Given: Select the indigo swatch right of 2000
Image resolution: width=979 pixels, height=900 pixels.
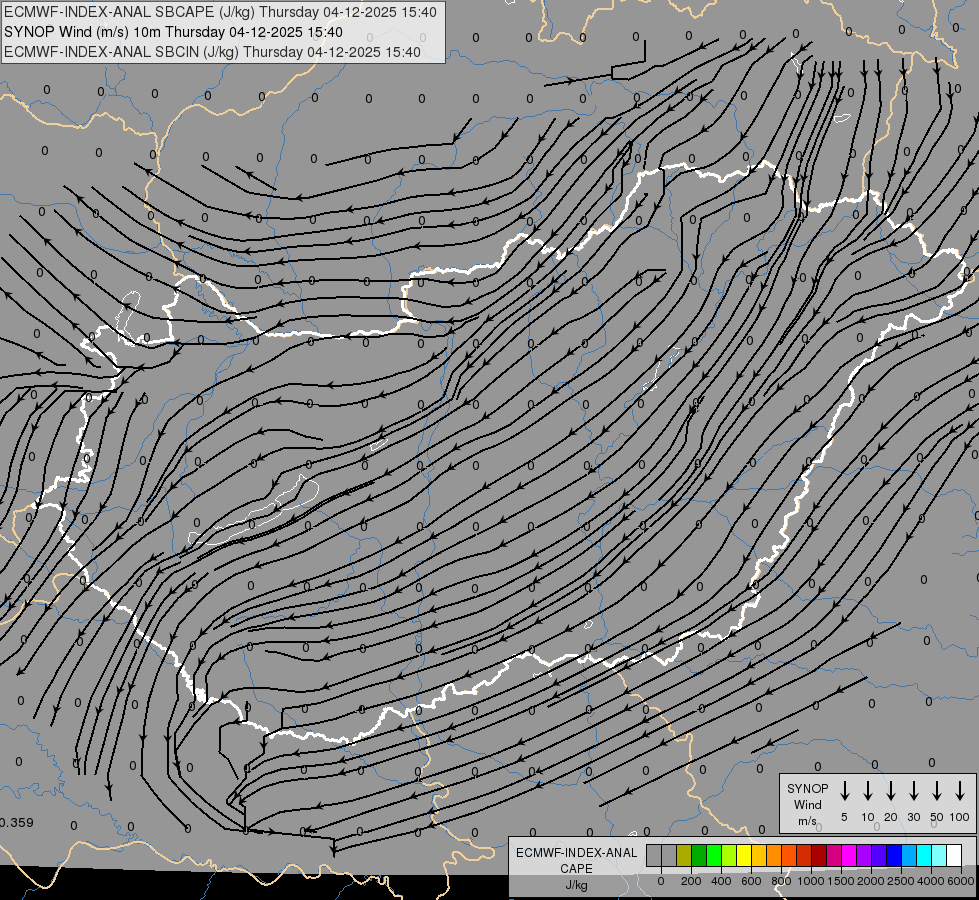Looking at the screenshot, I should click(880, 855).
